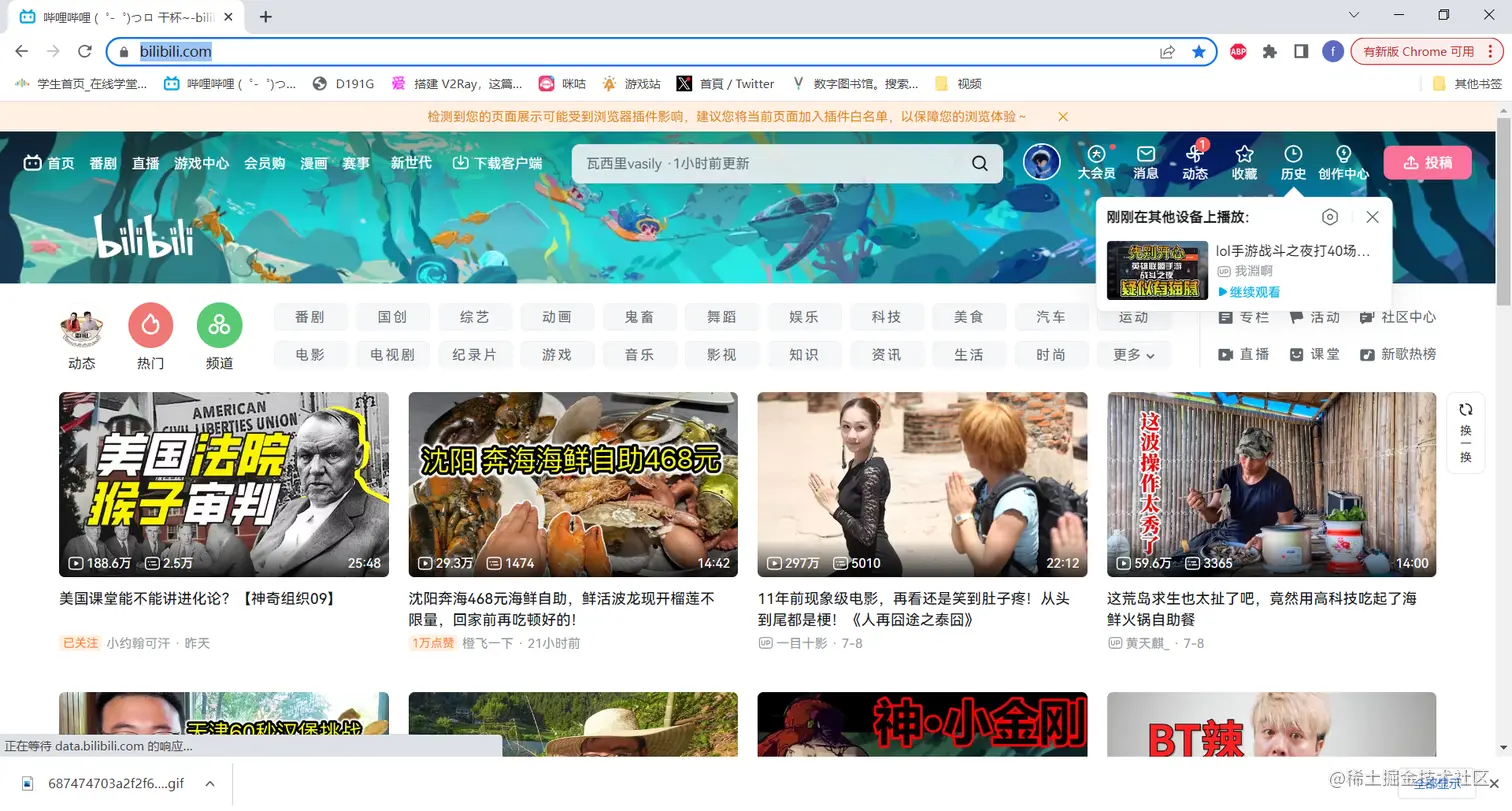Screen dimensions: 1512x811
Task: Open the 社区中心 link
Action: click(1398, 317)
